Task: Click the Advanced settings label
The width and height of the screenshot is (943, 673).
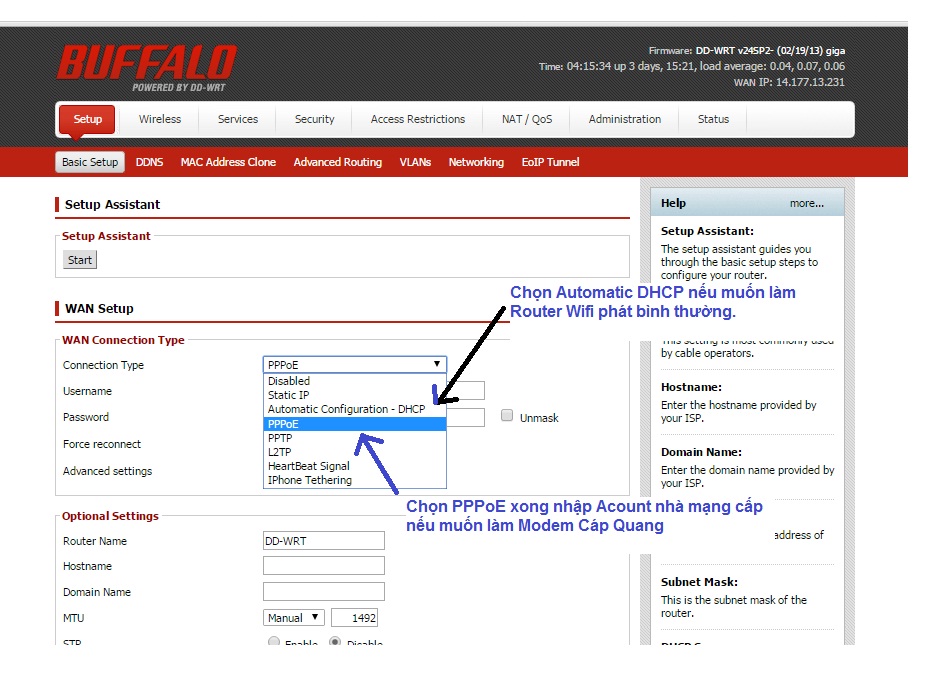Action: [107, 471]
